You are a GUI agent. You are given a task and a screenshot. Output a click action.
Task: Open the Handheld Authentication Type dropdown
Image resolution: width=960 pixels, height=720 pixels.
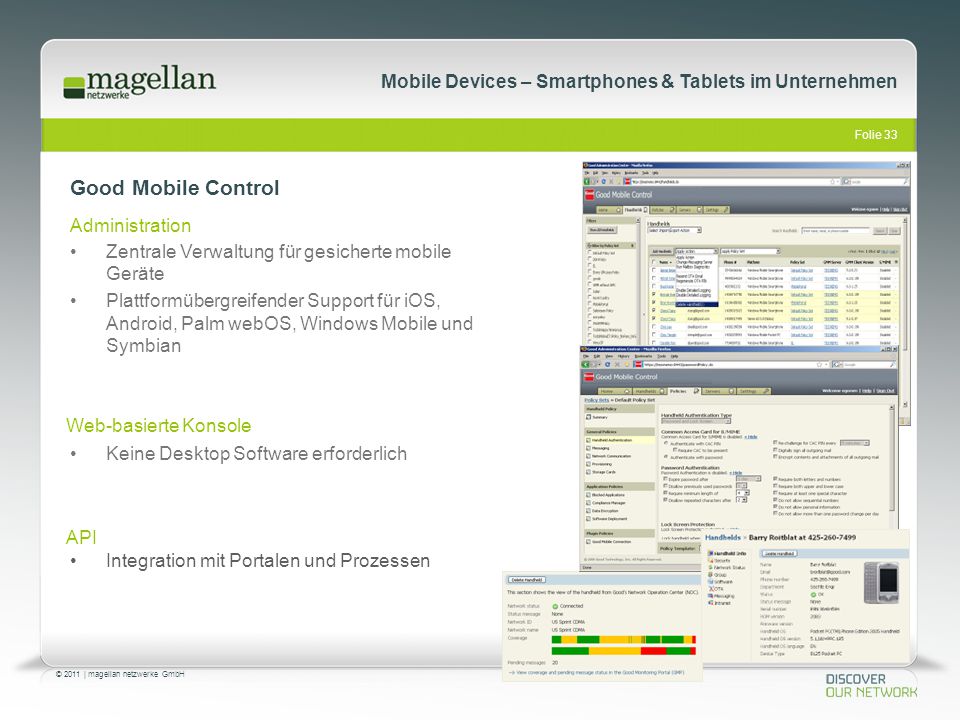696,421
